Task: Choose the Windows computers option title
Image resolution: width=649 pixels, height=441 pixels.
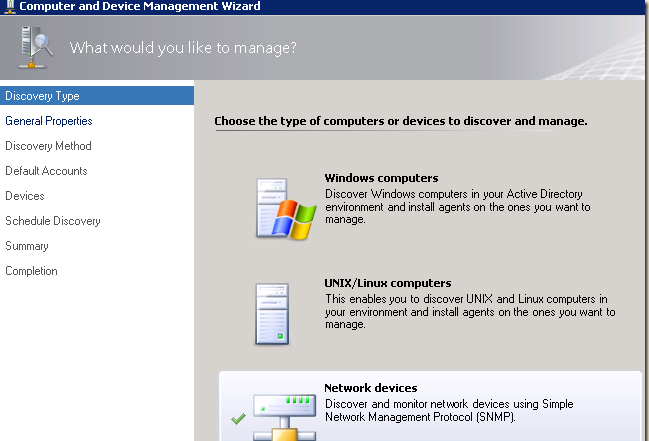Action: coord(381,178)
